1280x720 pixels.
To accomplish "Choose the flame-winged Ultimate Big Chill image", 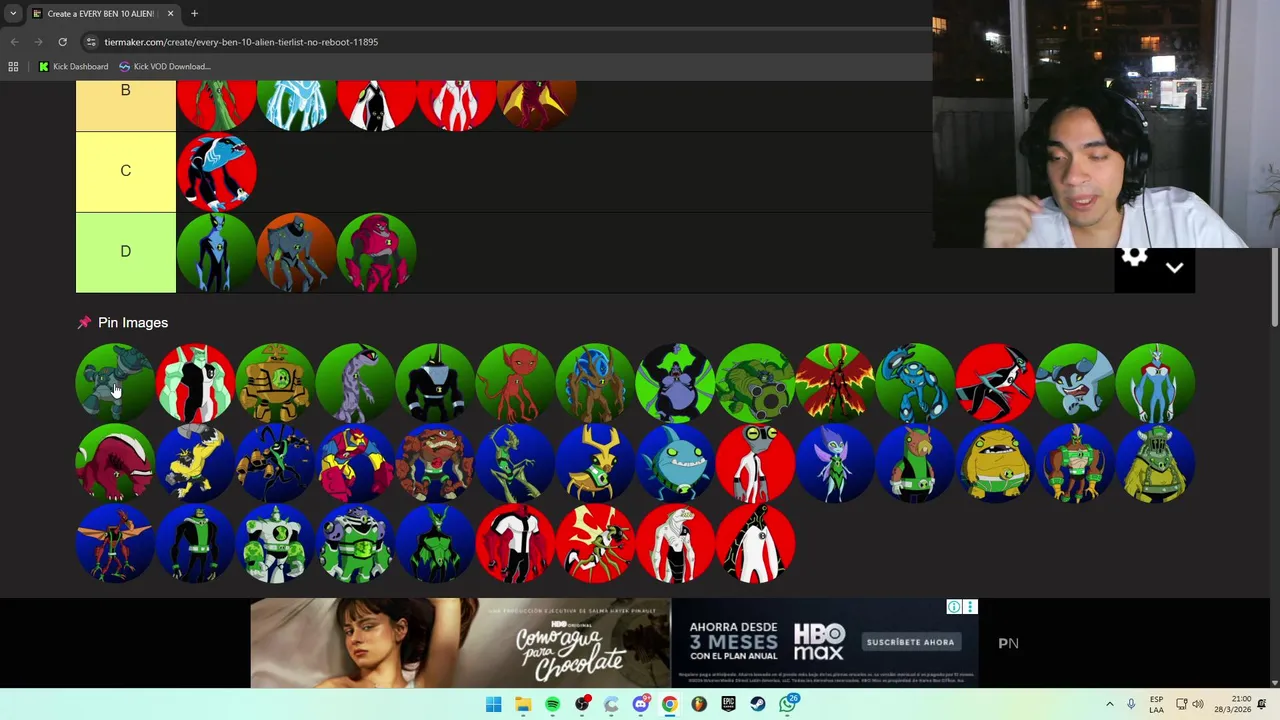I will point(835,382).
